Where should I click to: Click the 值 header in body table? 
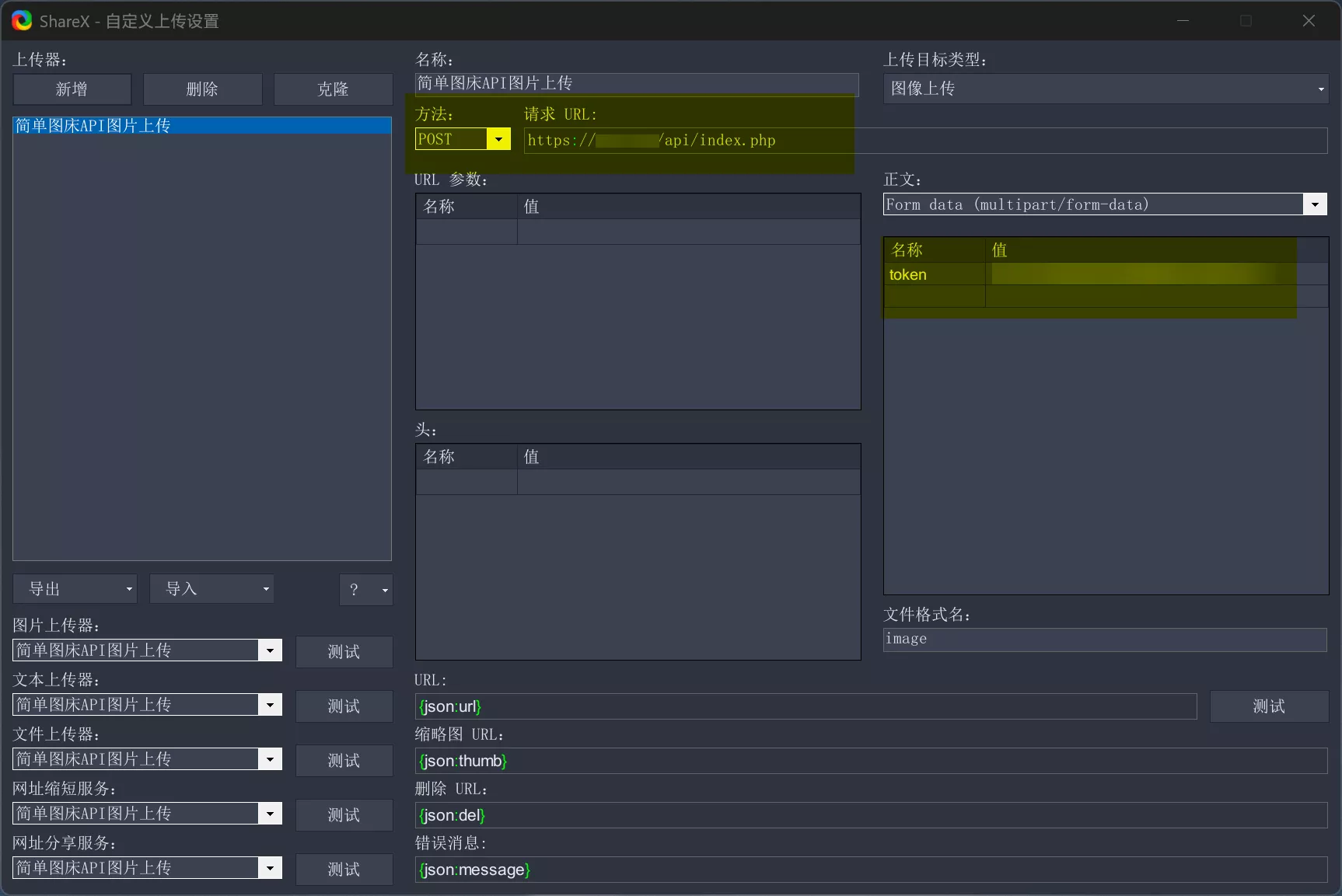(1157, 250)
